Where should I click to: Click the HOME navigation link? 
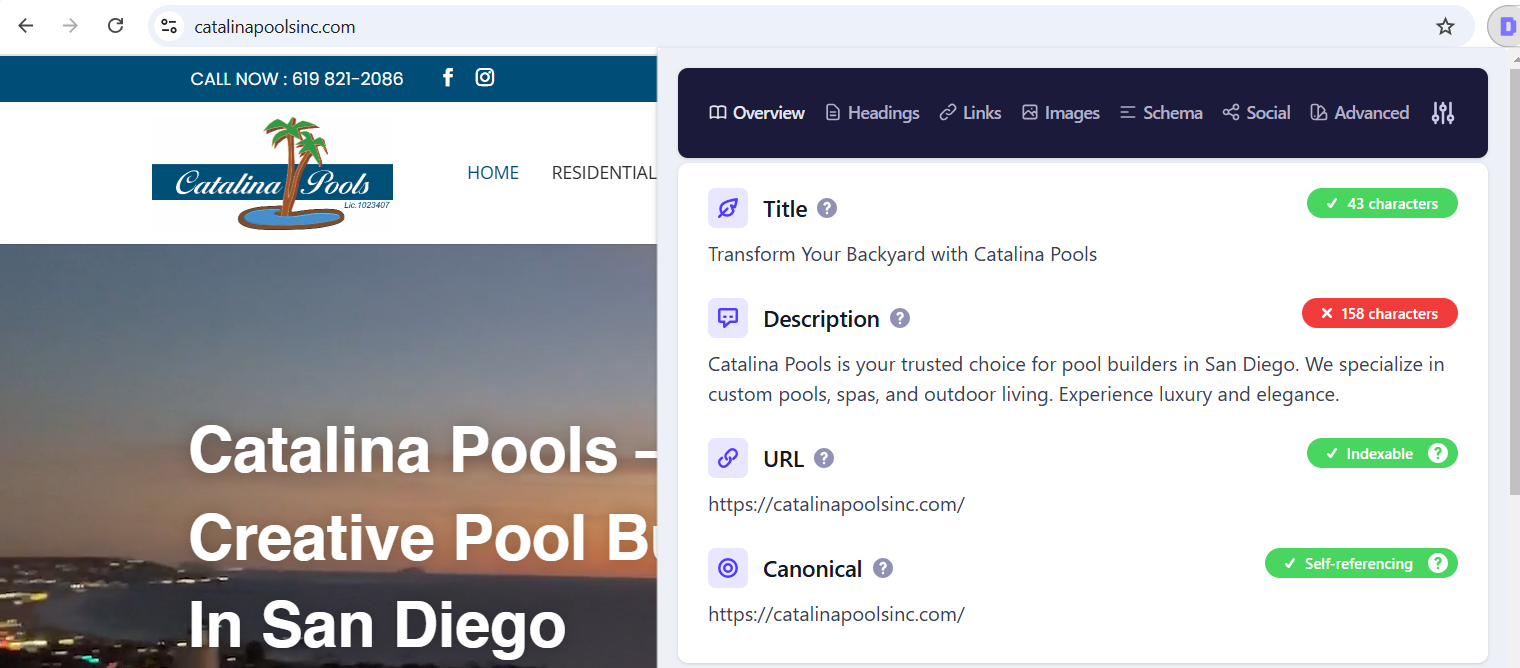[x=493, y=173]
